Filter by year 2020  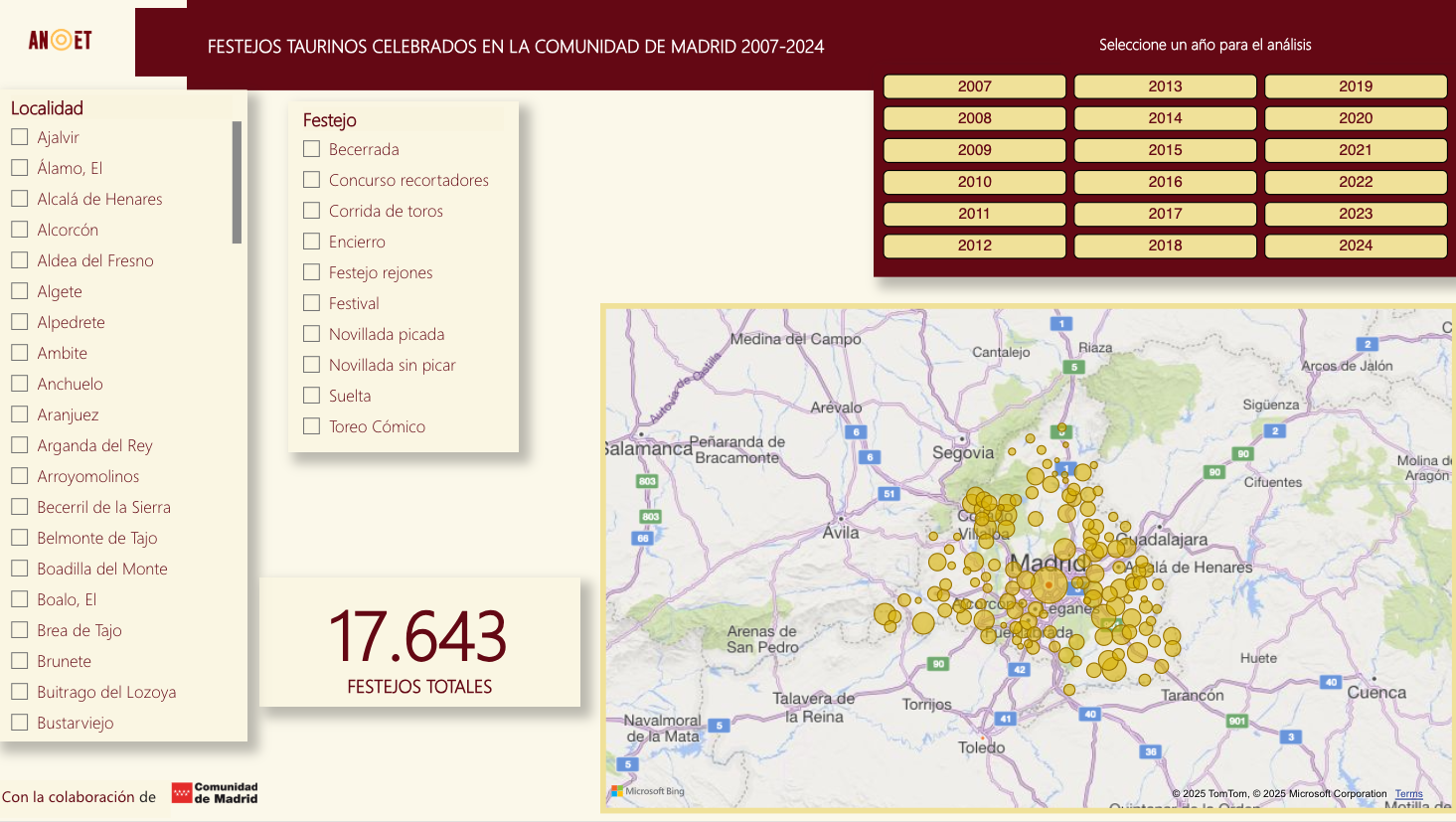pos(1355,118)
